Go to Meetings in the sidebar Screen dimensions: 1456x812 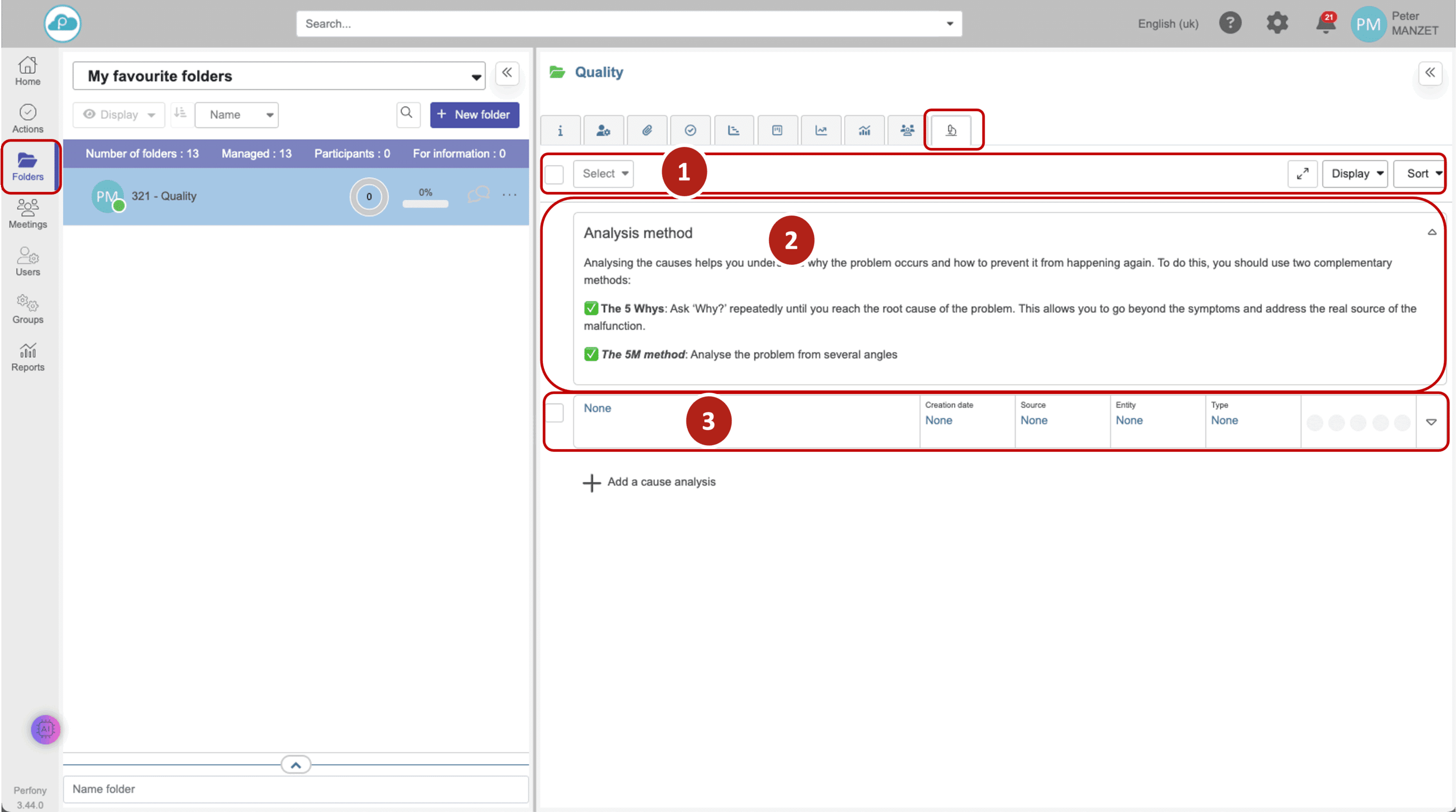point(28,214)
